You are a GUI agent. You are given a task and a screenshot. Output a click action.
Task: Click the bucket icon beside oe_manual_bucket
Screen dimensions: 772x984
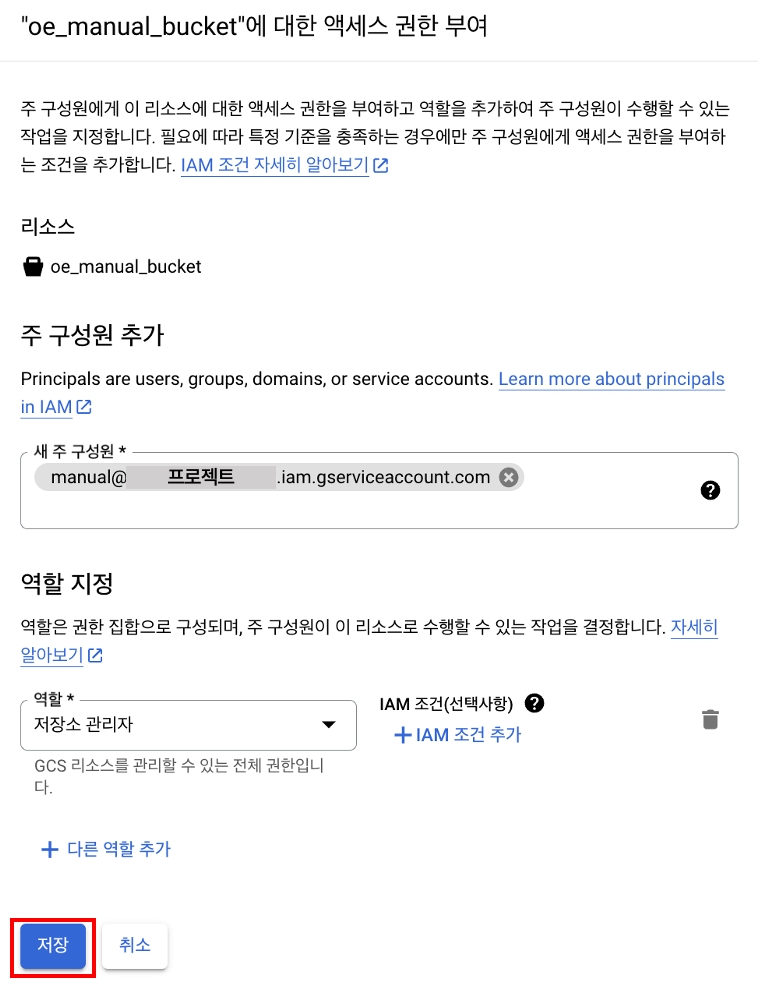click(x=33, y=267)
